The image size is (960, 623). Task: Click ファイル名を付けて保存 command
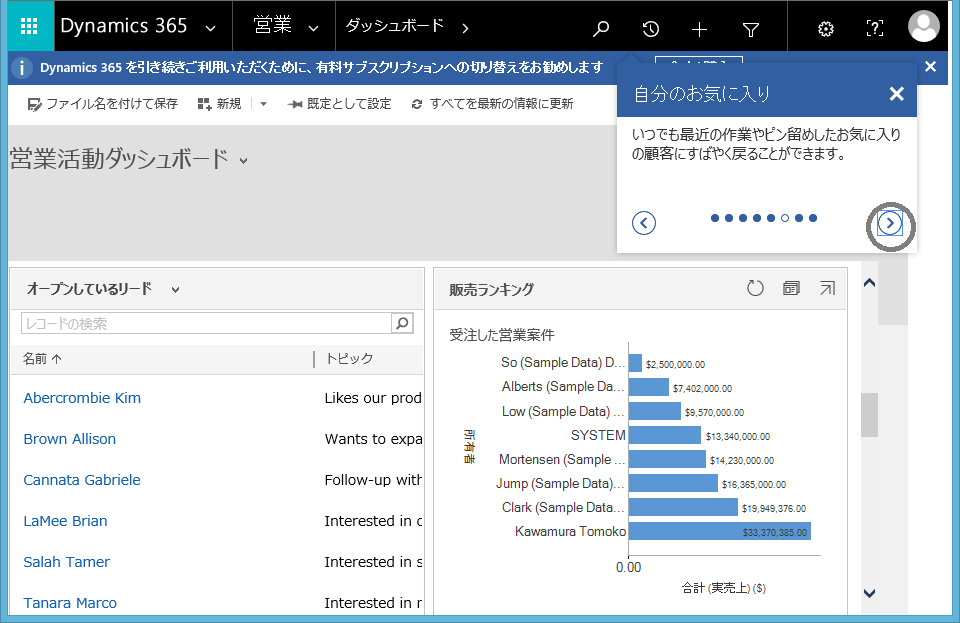coord(102,104)
